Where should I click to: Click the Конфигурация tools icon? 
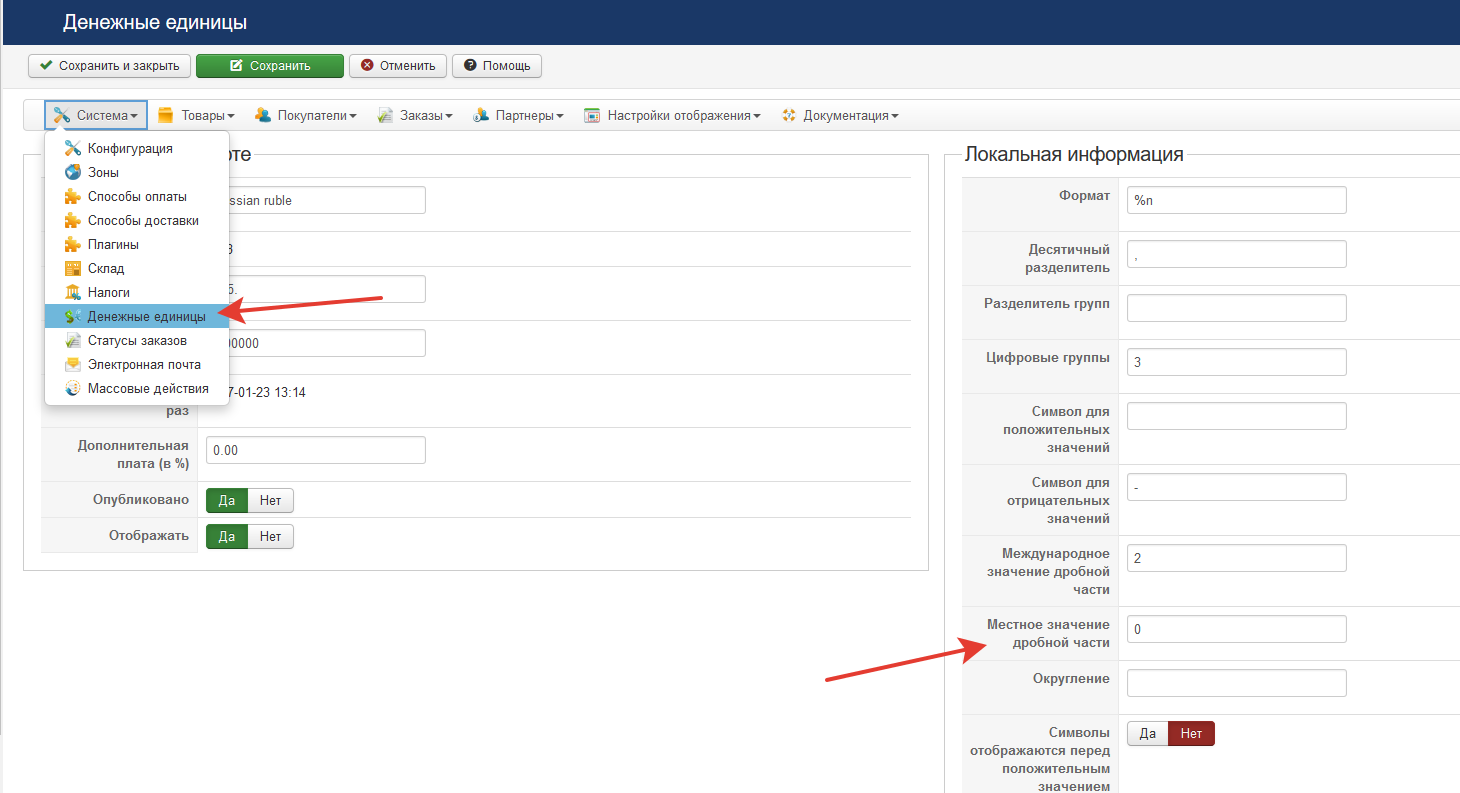(x=72, y=148)
